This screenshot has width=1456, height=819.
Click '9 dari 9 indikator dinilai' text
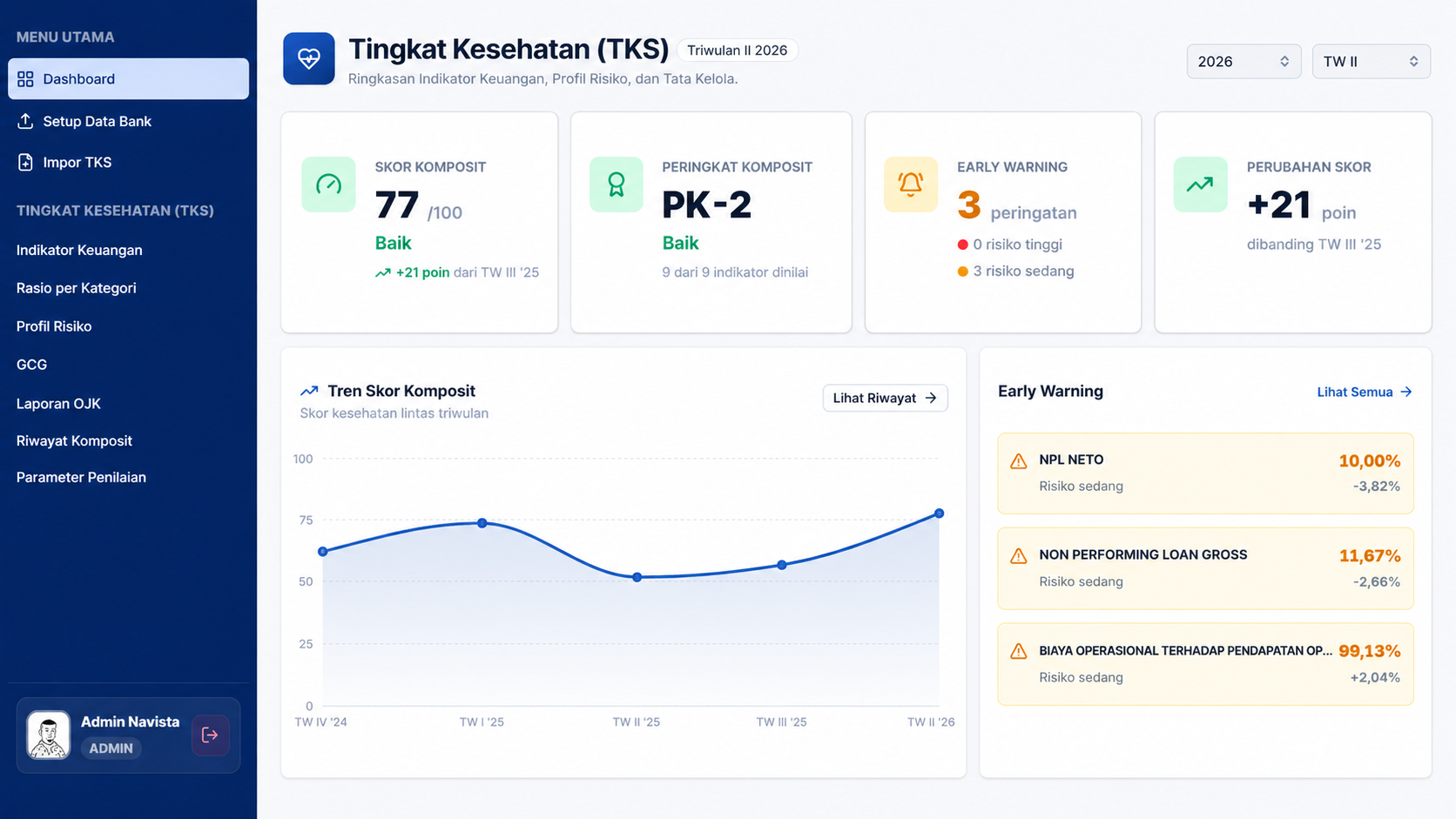735,272
